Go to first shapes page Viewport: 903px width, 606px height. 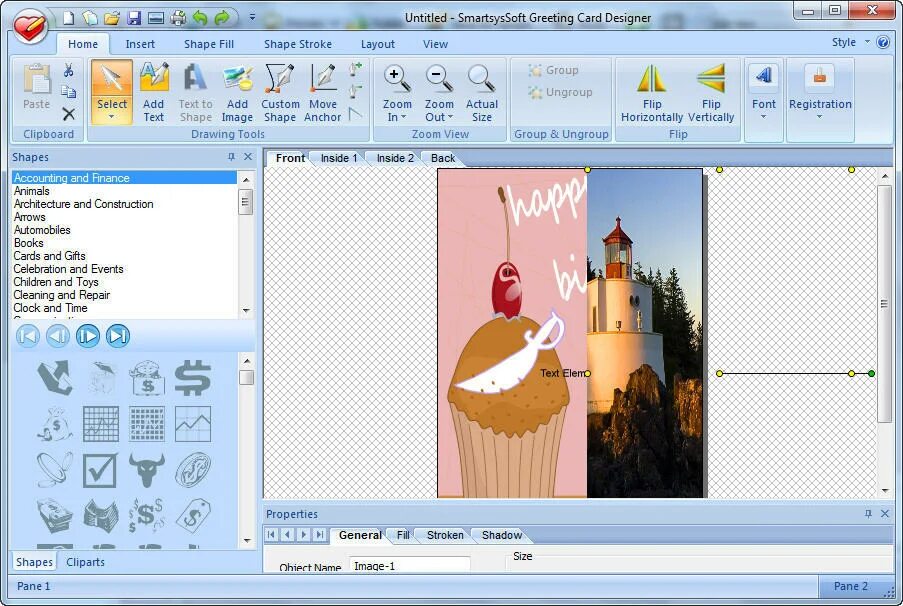coord(28,336)
